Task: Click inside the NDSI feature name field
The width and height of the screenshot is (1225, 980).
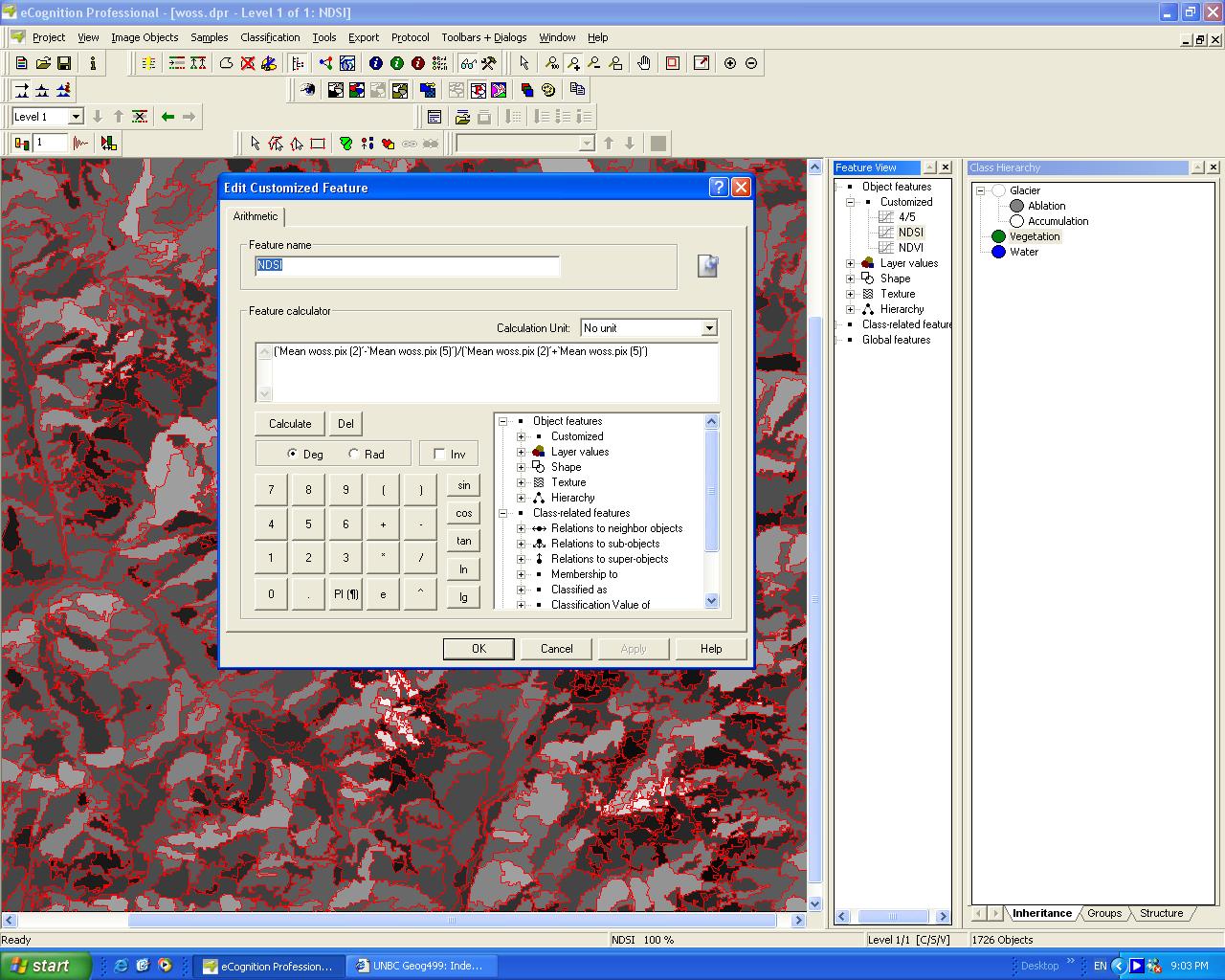Action: [x=402, y=266]
